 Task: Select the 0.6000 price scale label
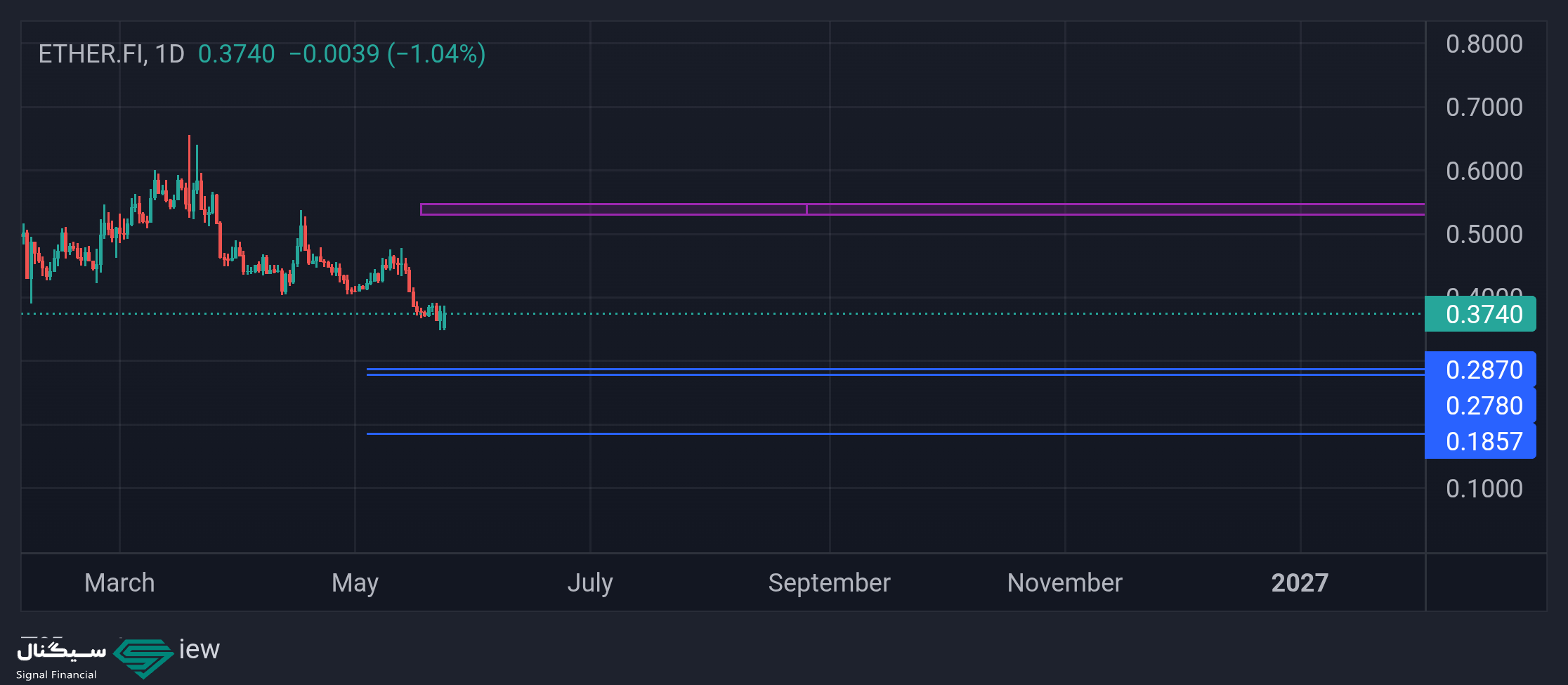pos(1484,171)
